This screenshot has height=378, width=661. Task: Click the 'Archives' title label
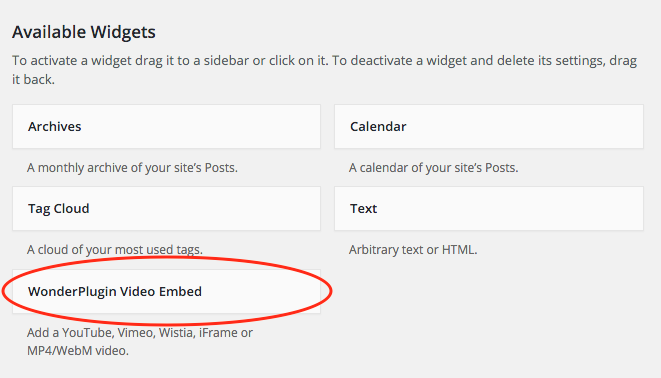tap(55, 126)
